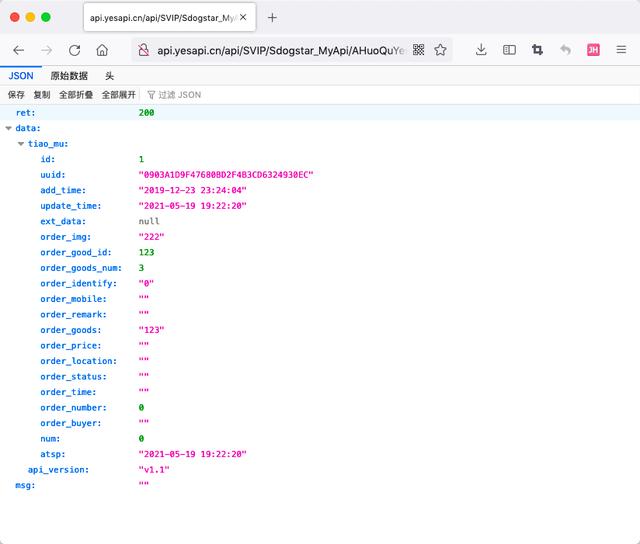Select the order_location key
Viewport: 640px width, 544px height.
click(x=78, y=361)
